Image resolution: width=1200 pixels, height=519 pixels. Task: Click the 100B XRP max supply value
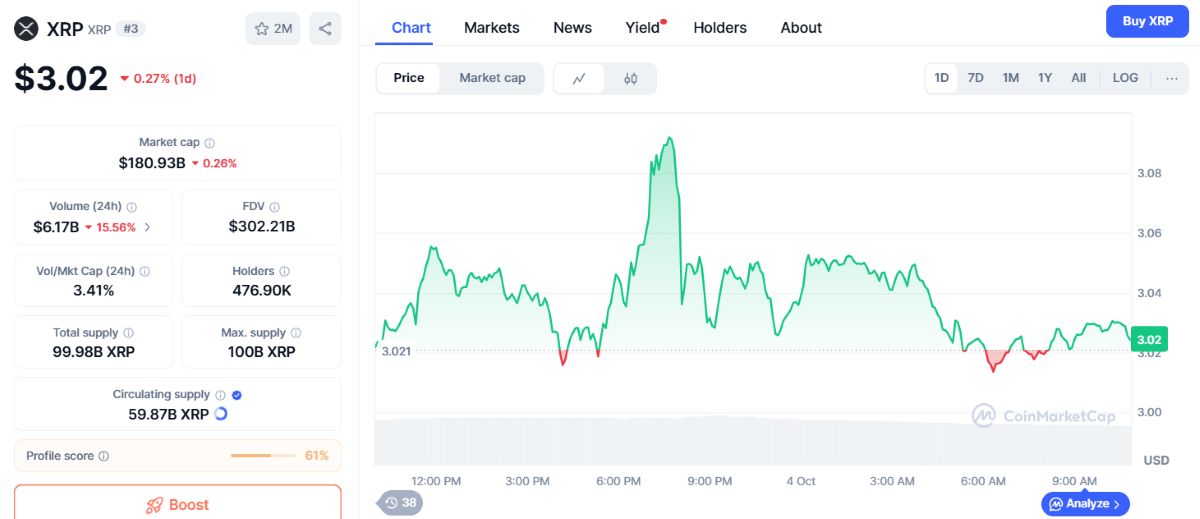(x=262, y=352)
